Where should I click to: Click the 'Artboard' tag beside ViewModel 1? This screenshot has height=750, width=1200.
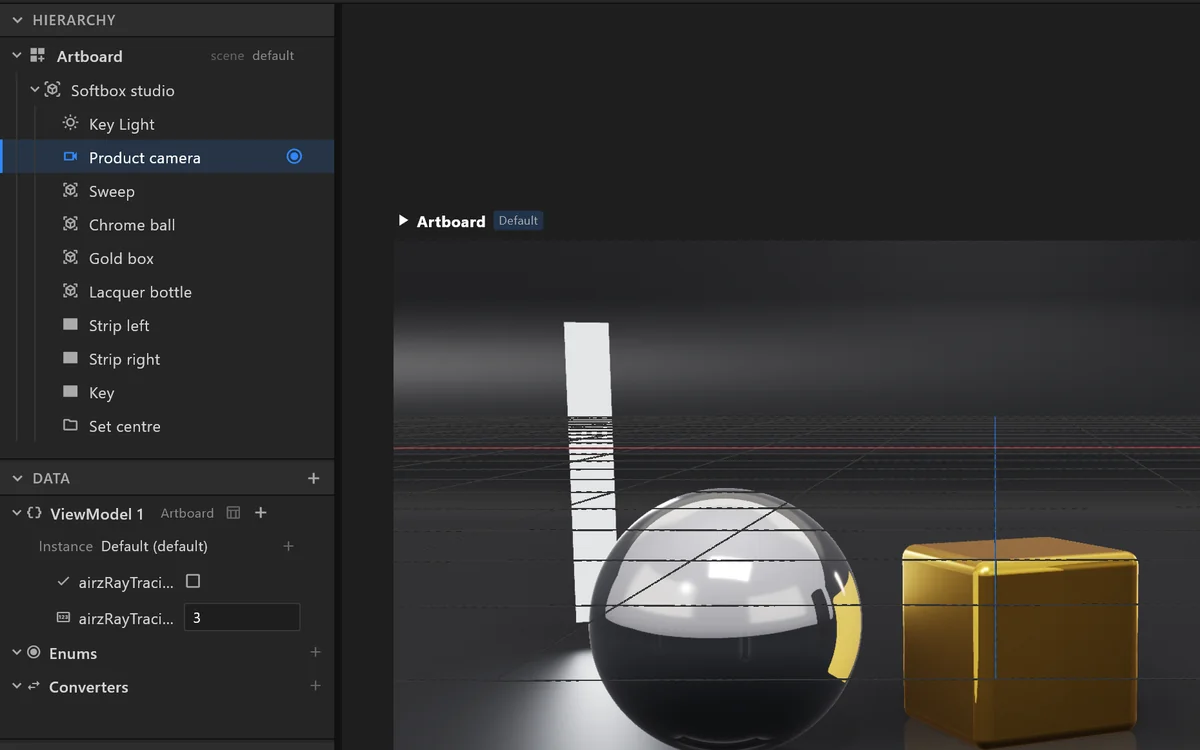click(187, 513)
